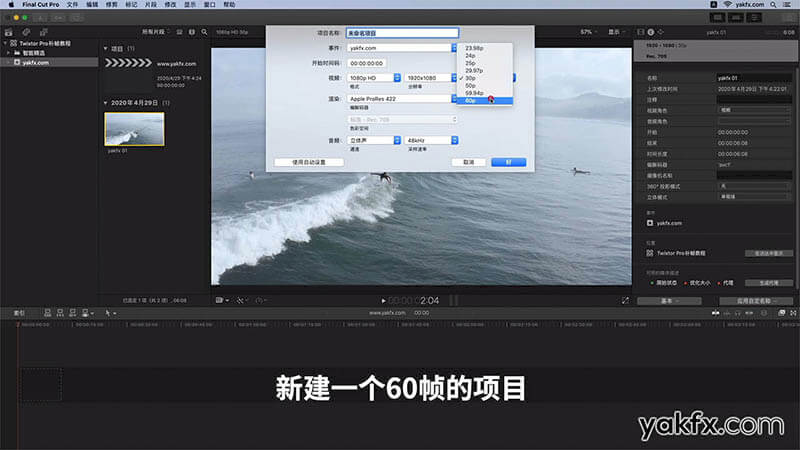Viewport: 800px width, 450px height.
Task: Show the titles and generators sidebar icon
Action: tap(44, 32)
